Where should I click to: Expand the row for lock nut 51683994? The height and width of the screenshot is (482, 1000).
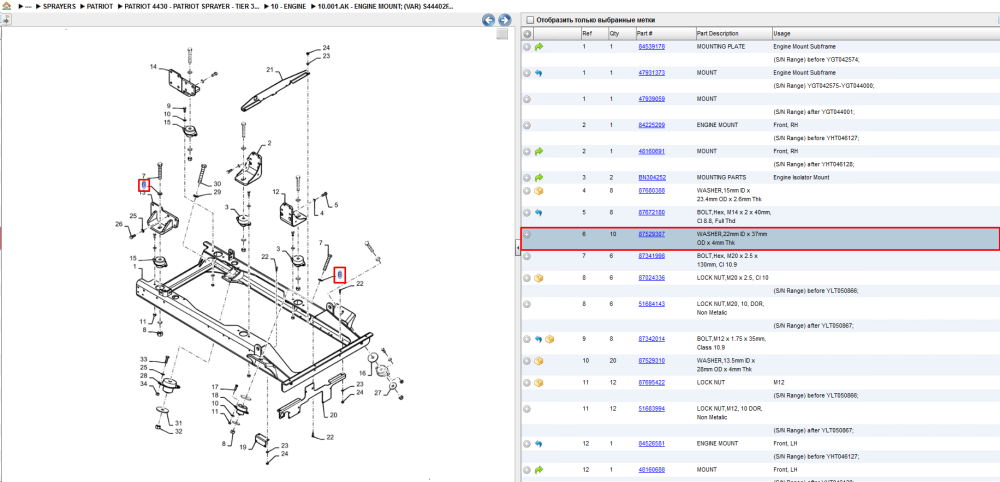pyautogui.click(x=527, y=409)
